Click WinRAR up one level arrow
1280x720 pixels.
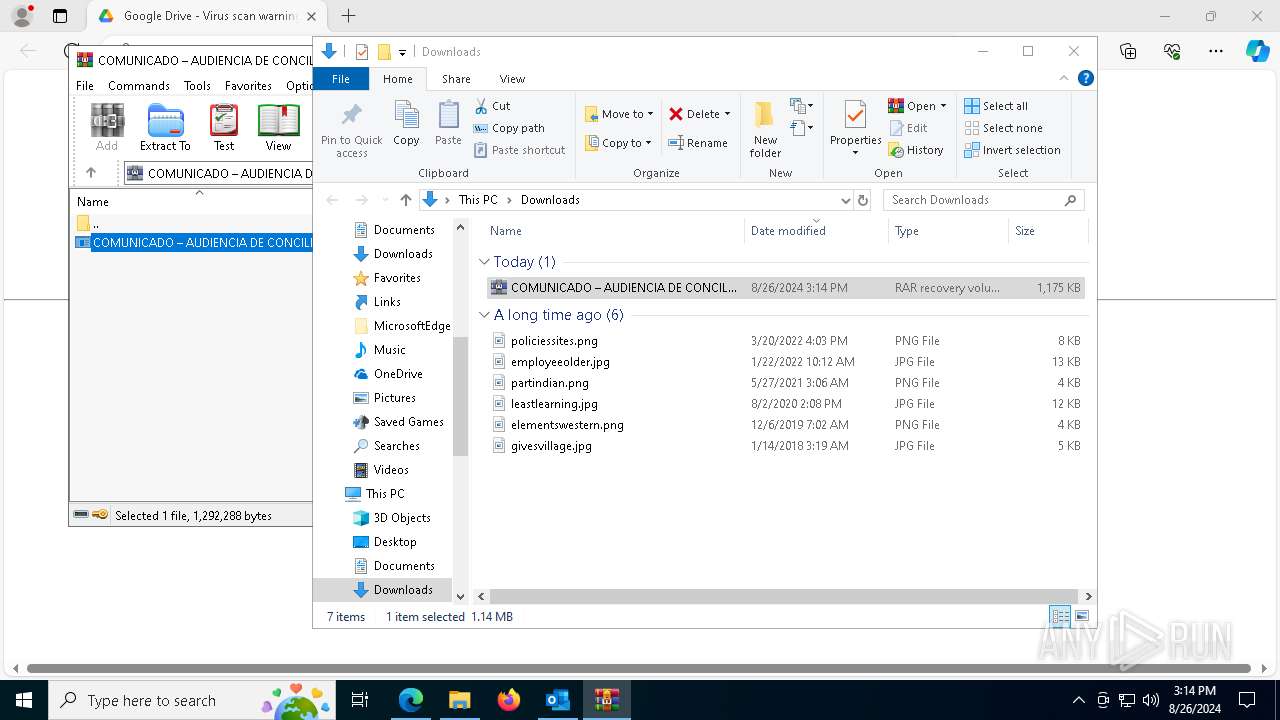pyautogui.click(x=91, y=173)
